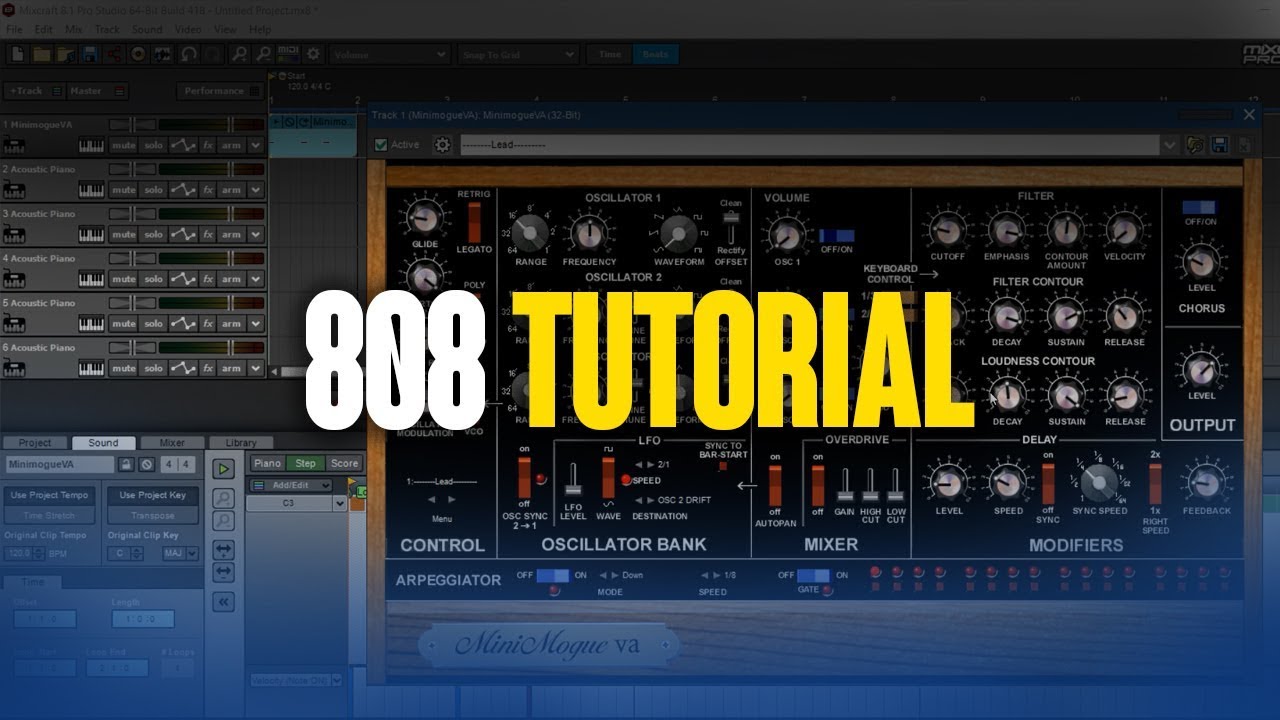Viewport: 1280px width, 720px height.
Task: Click the Open Project folder icon
Action: pos(42,54)
